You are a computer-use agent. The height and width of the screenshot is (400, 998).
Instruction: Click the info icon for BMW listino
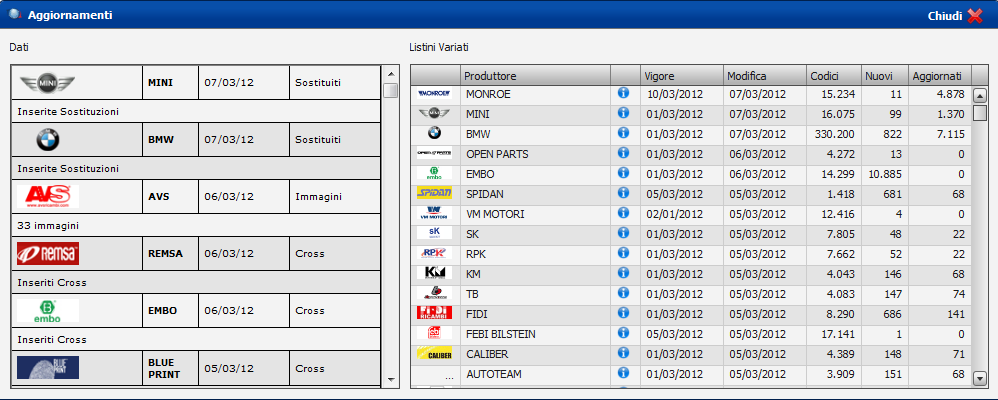(623, 132)
